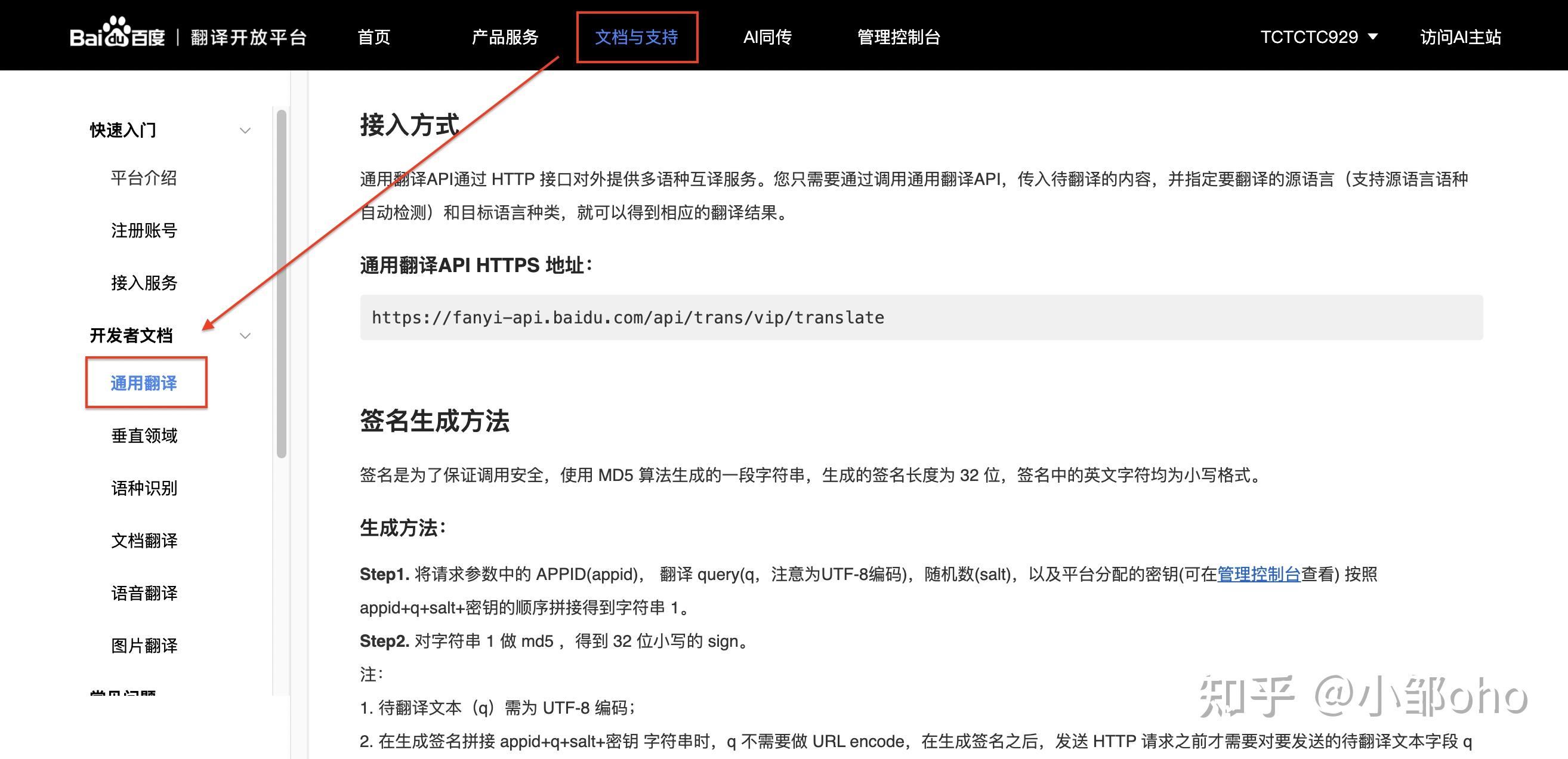Select 接入服务 in the sidebar
The image size is (1568, 759).
(143, 283)
